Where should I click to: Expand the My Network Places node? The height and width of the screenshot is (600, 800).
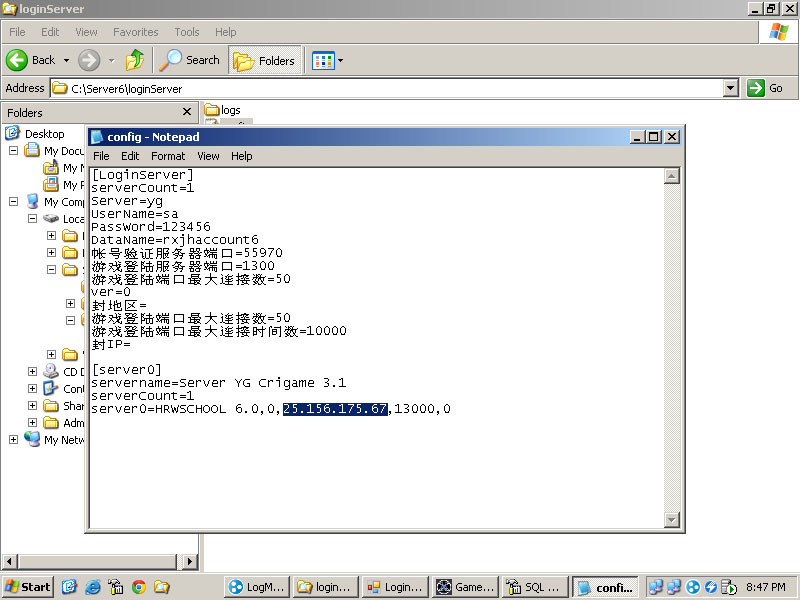[x=14, y=439]
